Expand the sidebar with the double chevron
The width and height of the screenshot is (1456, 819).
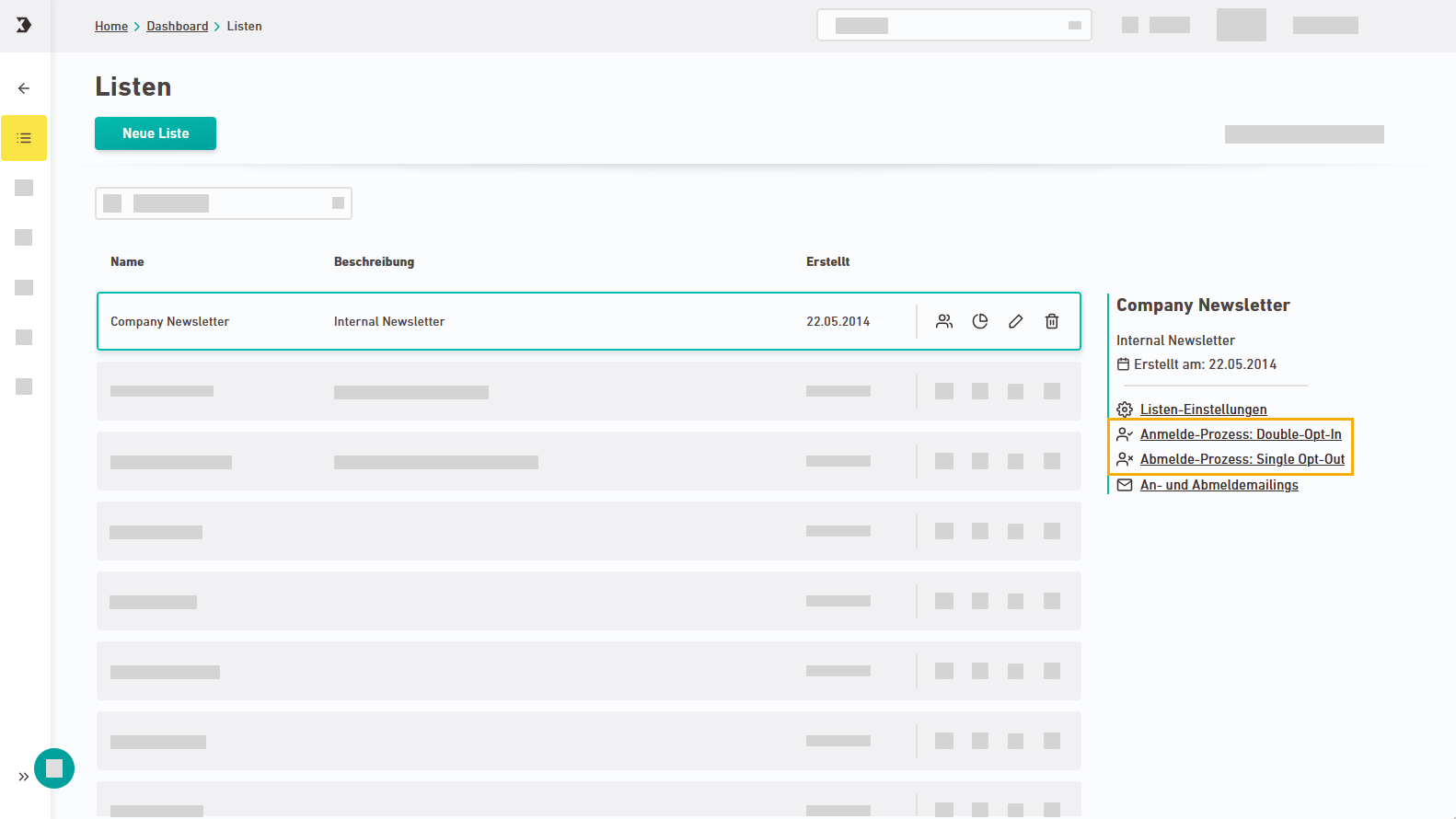[23, 777]
